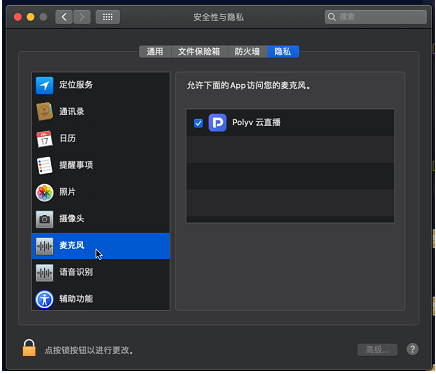Switch to the 隐私 tab
The height and width of the screenshot is (374, 436).
click(x=283, y=52)
